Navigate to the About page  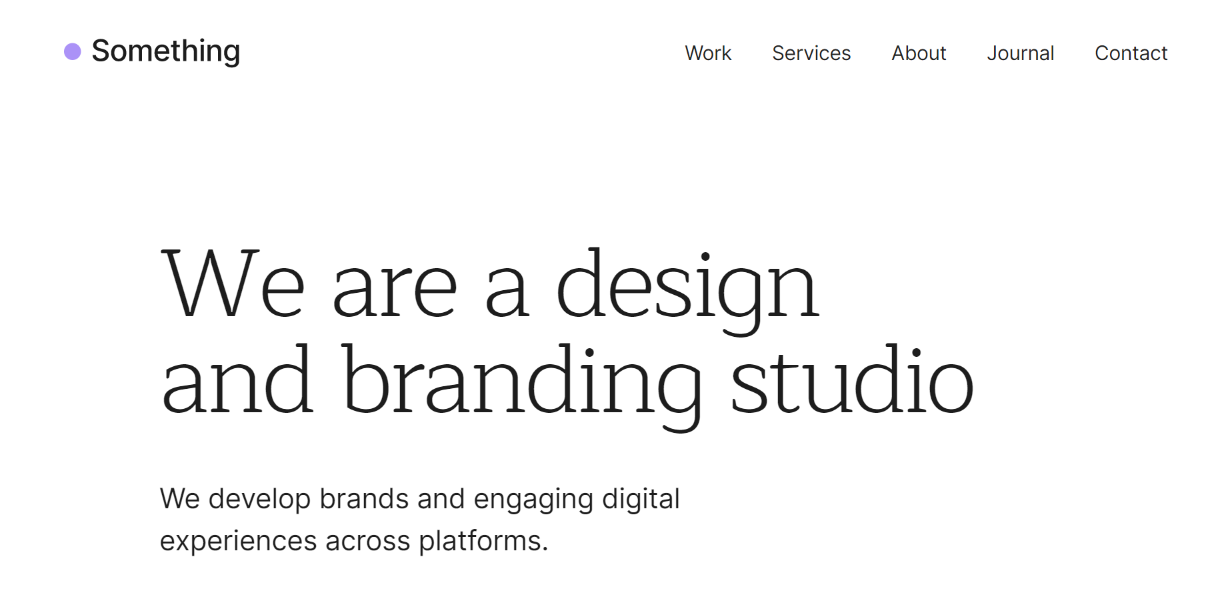tap(919, 53)
